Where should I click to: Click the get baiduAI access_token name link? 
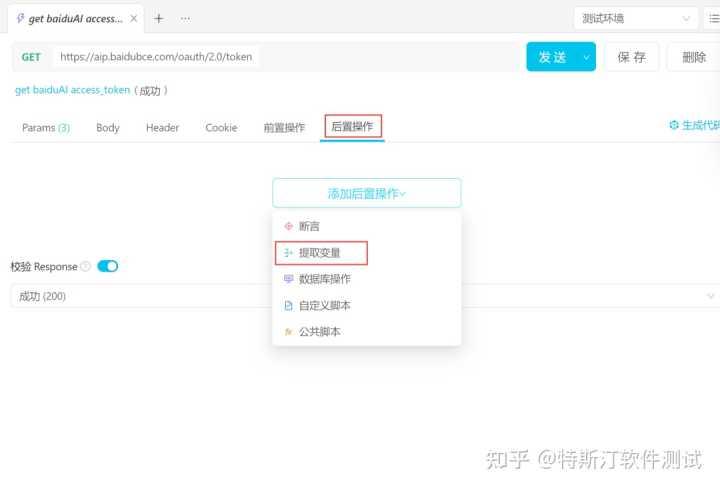pyautogui.click(x=73, y=90)
